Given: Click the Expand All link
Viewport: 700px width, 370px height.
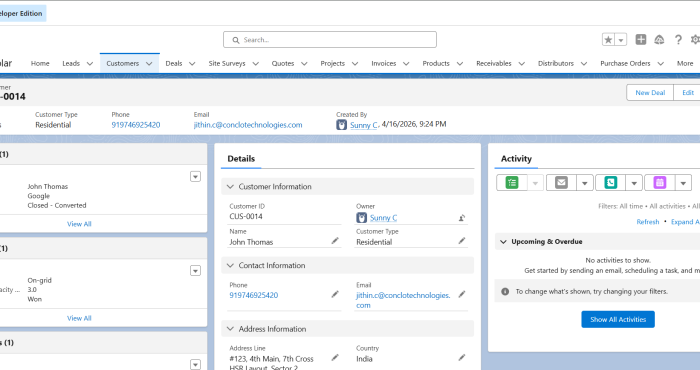Looking at the screenshot, I should (x=685, y=222).
